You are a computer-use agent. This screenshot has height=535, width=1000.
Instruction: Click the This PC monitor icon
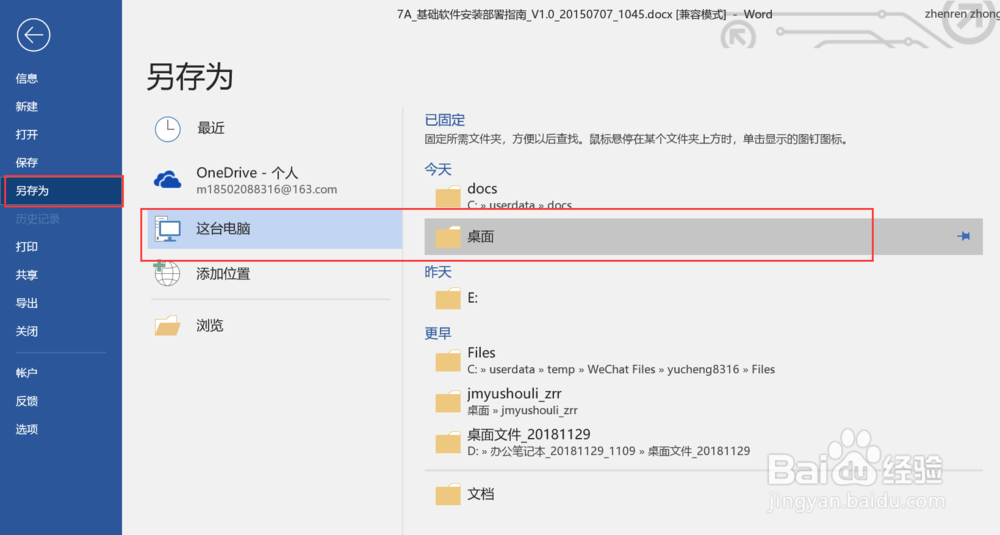coord(167,229)
